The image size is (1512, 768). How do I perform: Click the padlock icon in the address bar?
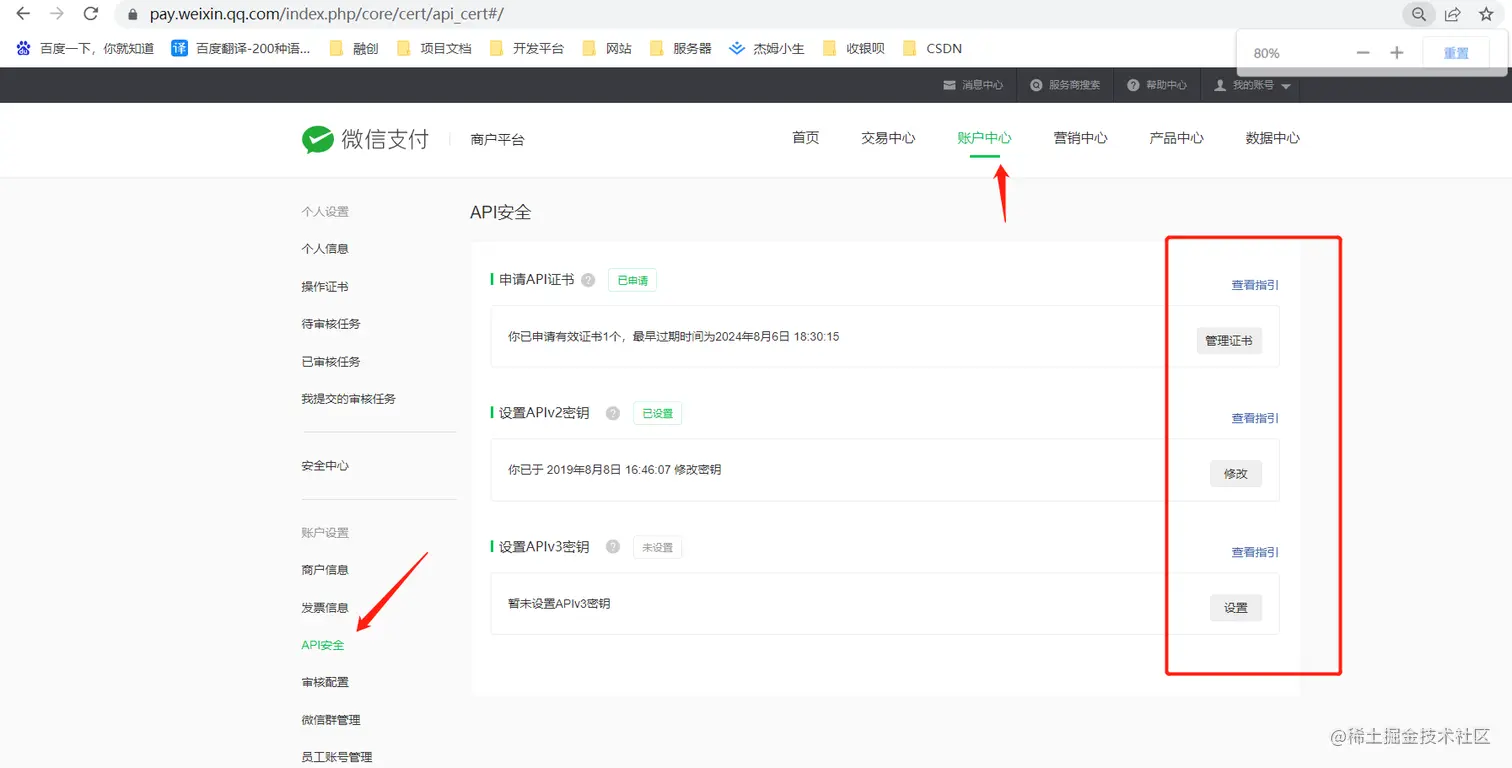pos(133,15)
